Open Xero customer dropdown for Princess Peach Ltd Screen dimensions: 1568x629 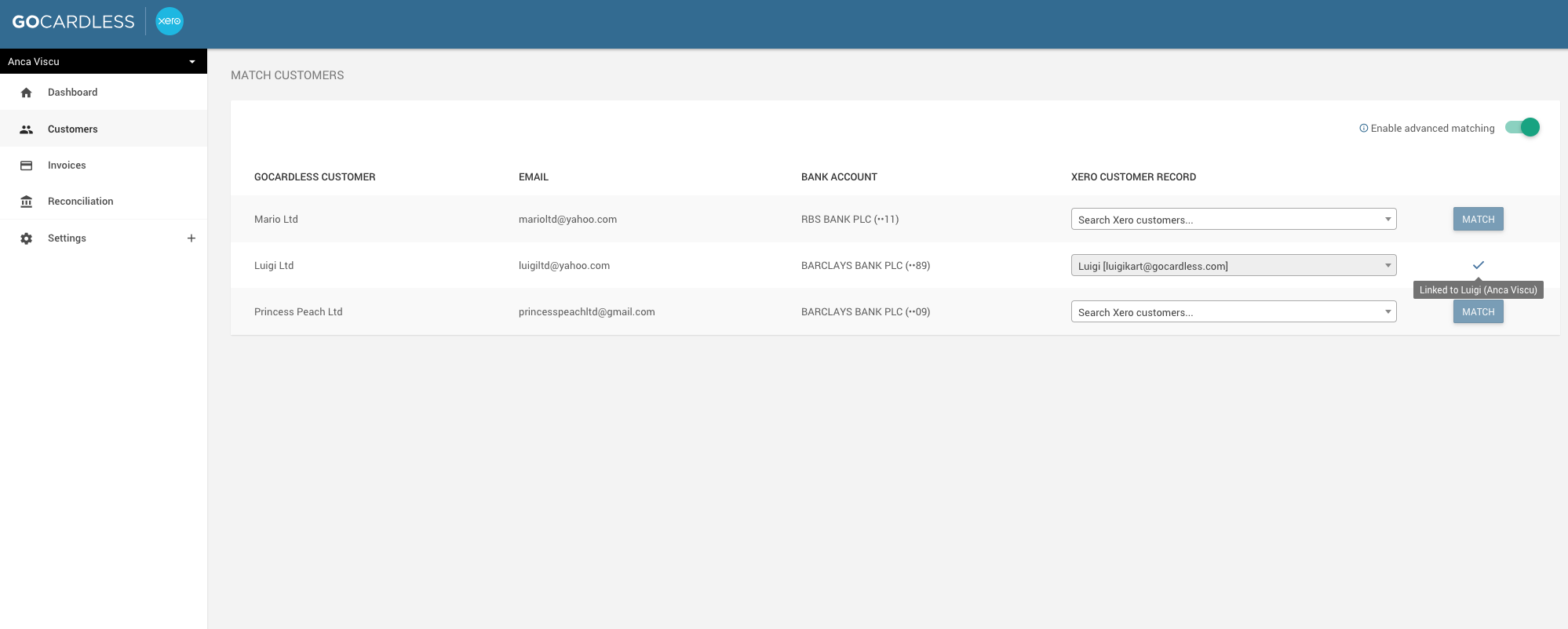pyautogui.click(x=1234, y=311)
